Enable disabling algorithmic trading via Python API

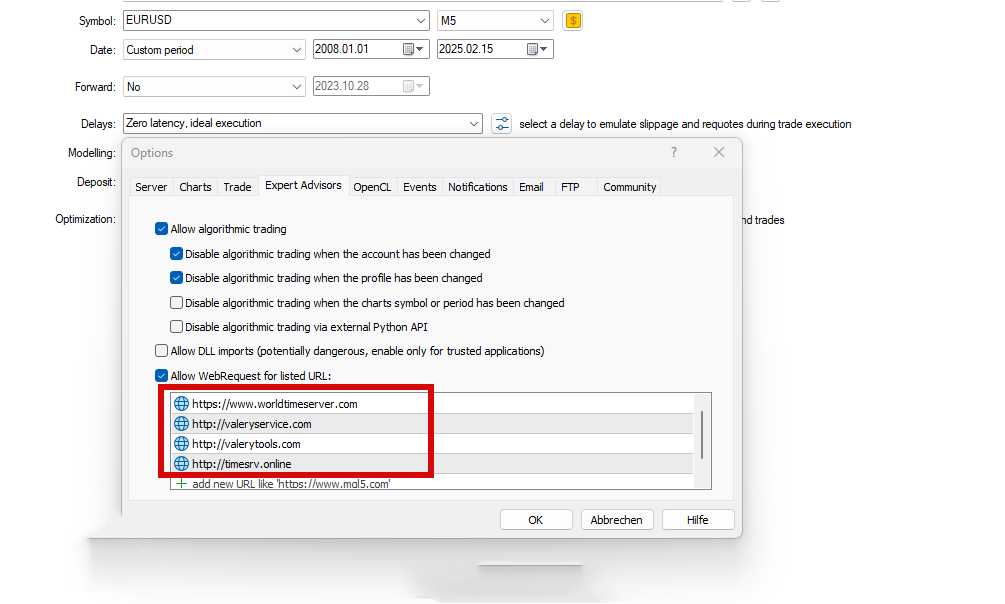[x=177, y=327]
